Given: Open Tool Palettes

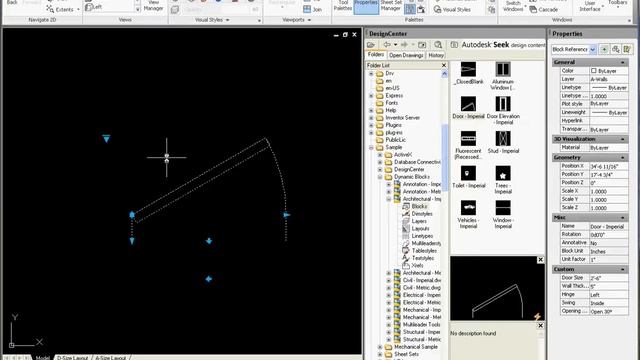Looking at the screenshot, I should click(342, 5).
